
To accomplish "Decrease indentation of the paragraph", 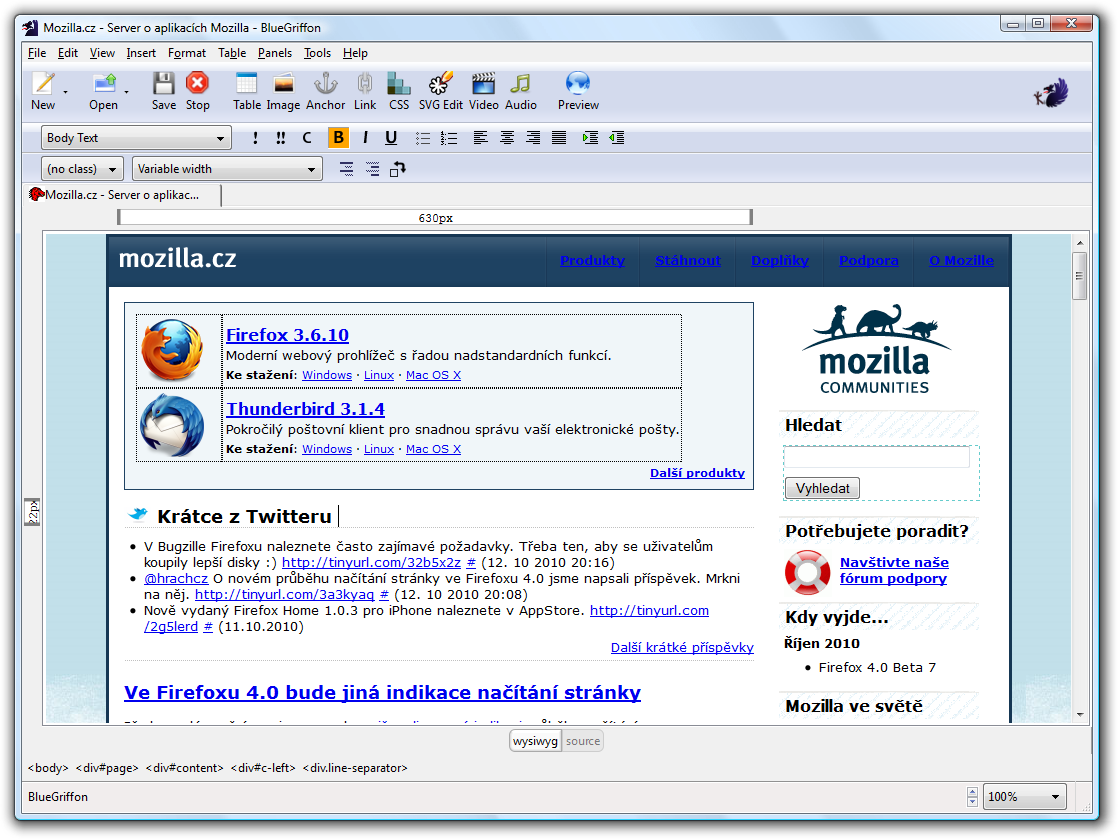I will coord(617,138).
